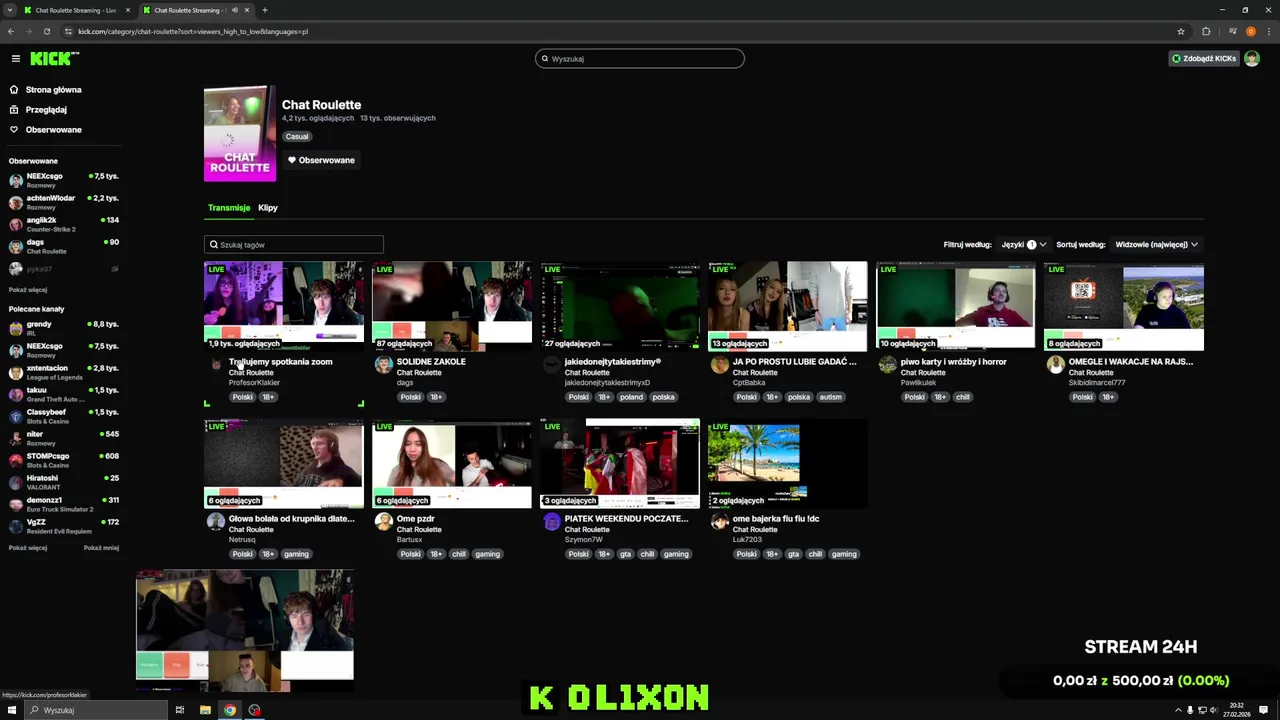This screenshot has width=1280, height=720.
Task: Open Ome pzdr stream thumbnail
Action: tap(452, 464)
